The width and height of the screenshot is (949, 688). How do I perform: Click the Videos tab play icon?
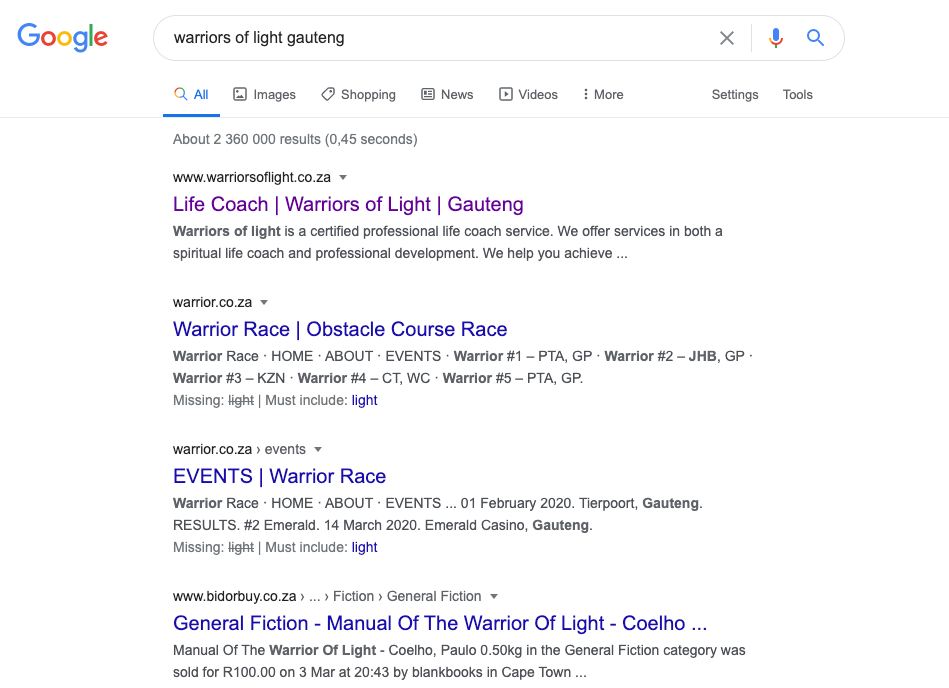(506, 94)
